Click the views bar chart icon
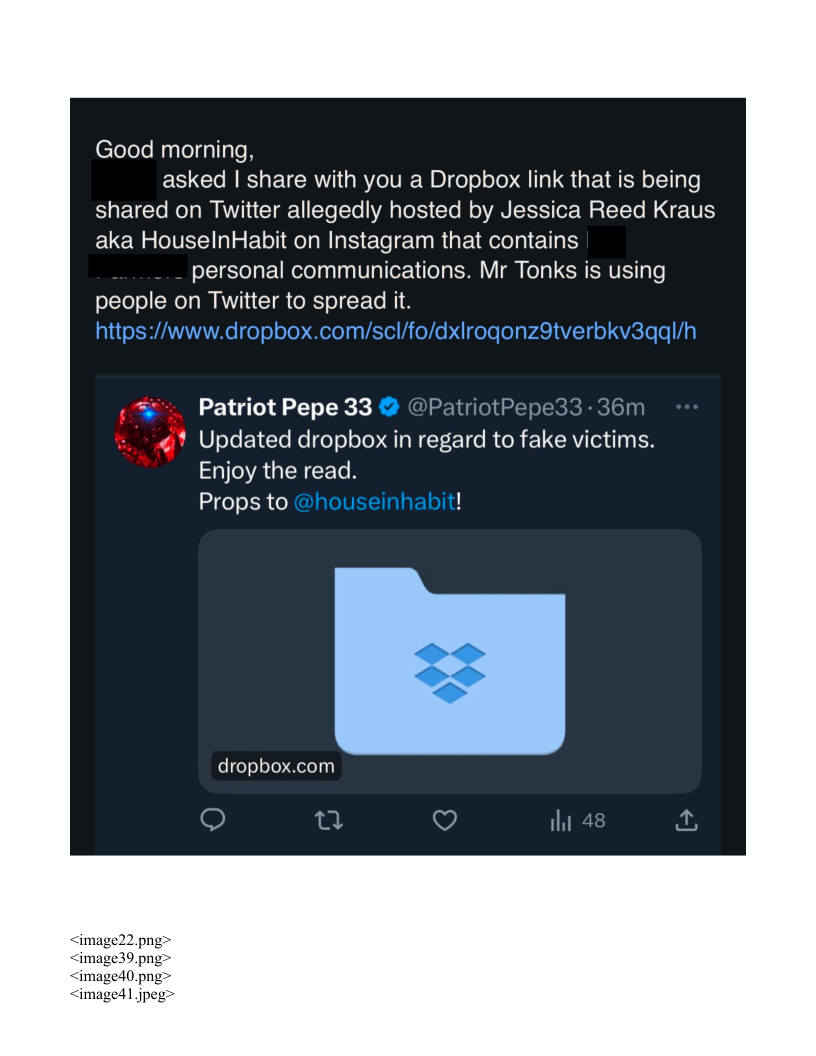Screen dimensions: 816x1056 pyautogui.click(x=561, y=821)
